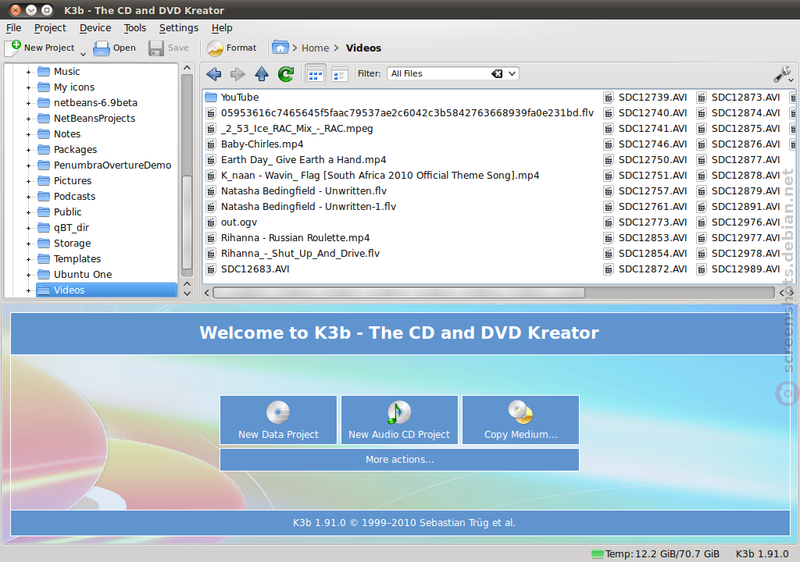Select Baby-Chirles.mp4 file

click(262, 144)
